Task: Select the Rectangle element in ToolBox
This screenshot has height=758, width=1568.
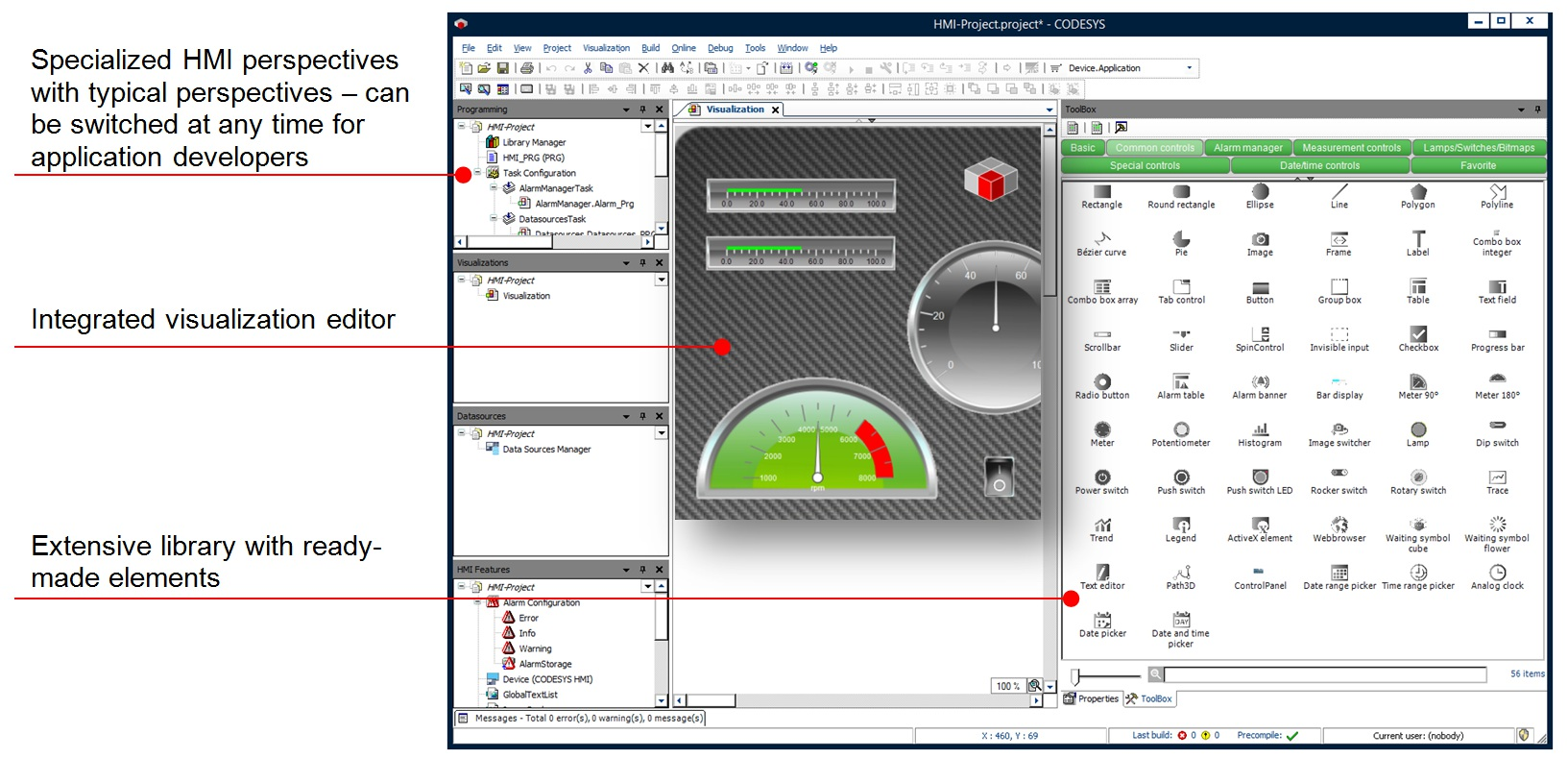Action: 1101,197
